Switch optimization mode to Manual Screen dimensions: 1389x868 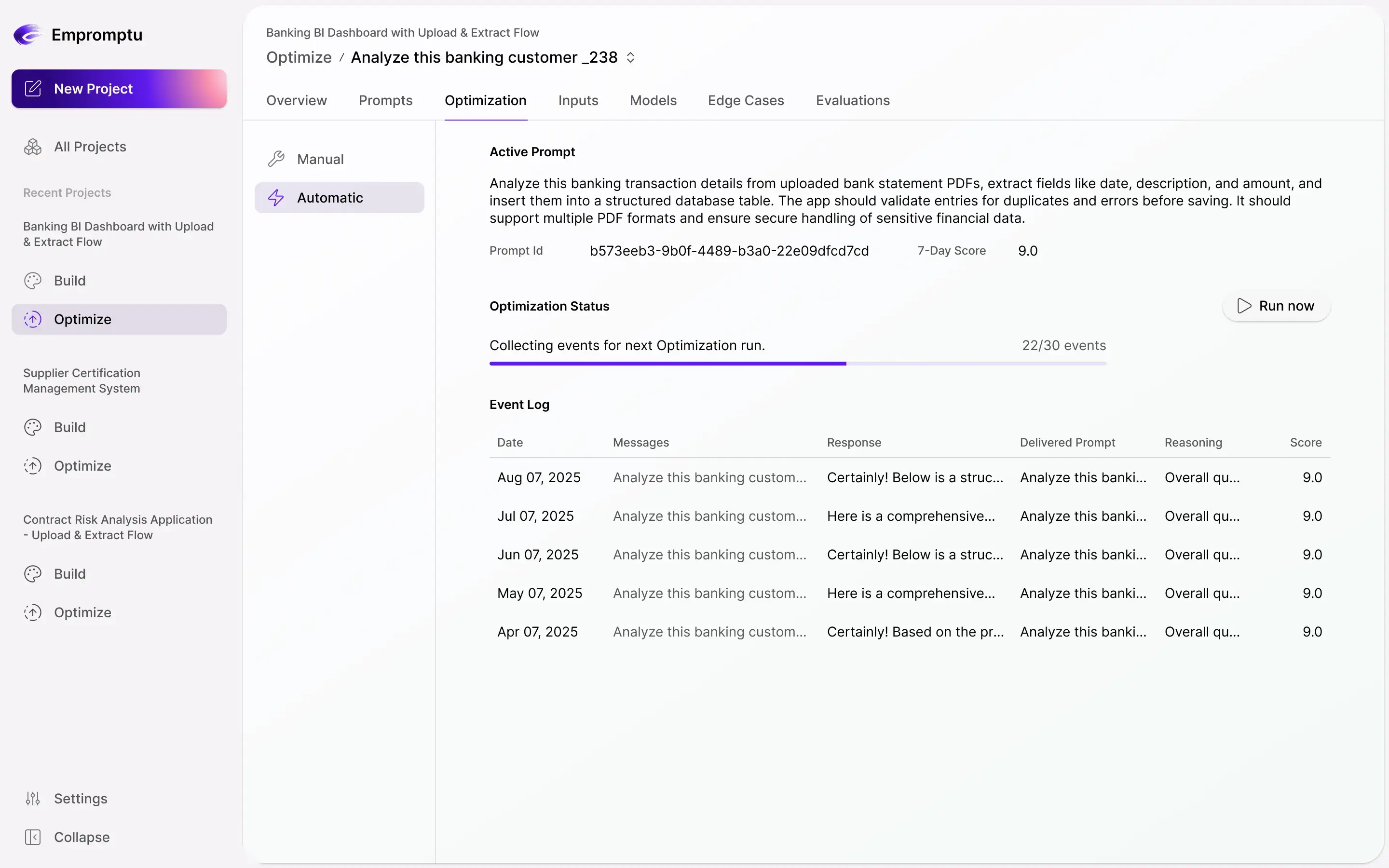tap(321, 159)
